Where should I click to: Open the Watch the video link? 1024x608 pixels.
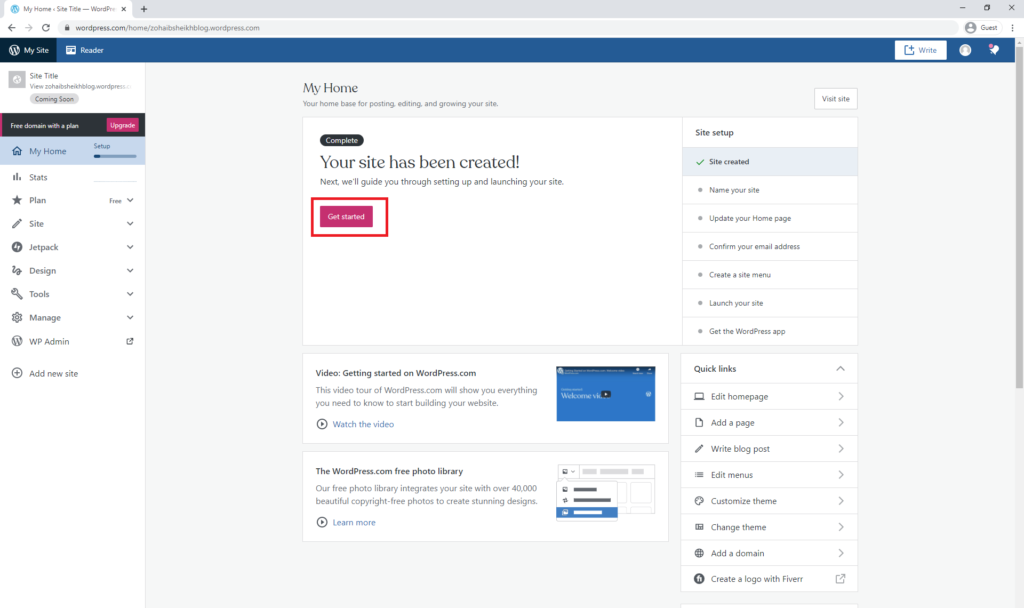point(363,424)
